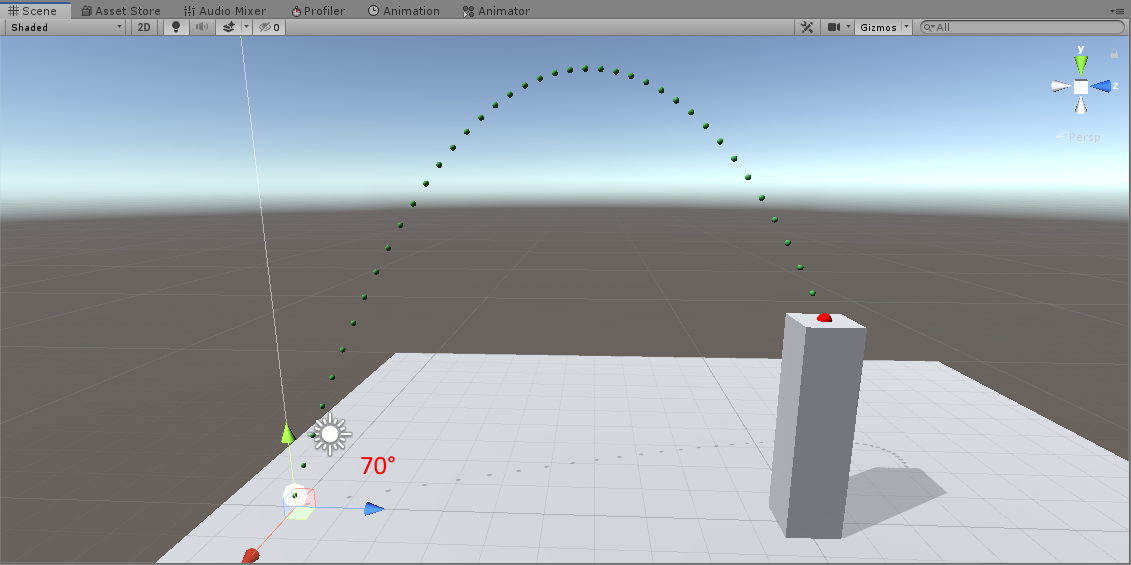Image resolution: width=1131 pixels, height=565 pixels.
Task: Click the red X move arrow handle
Action: pos(250,555)
